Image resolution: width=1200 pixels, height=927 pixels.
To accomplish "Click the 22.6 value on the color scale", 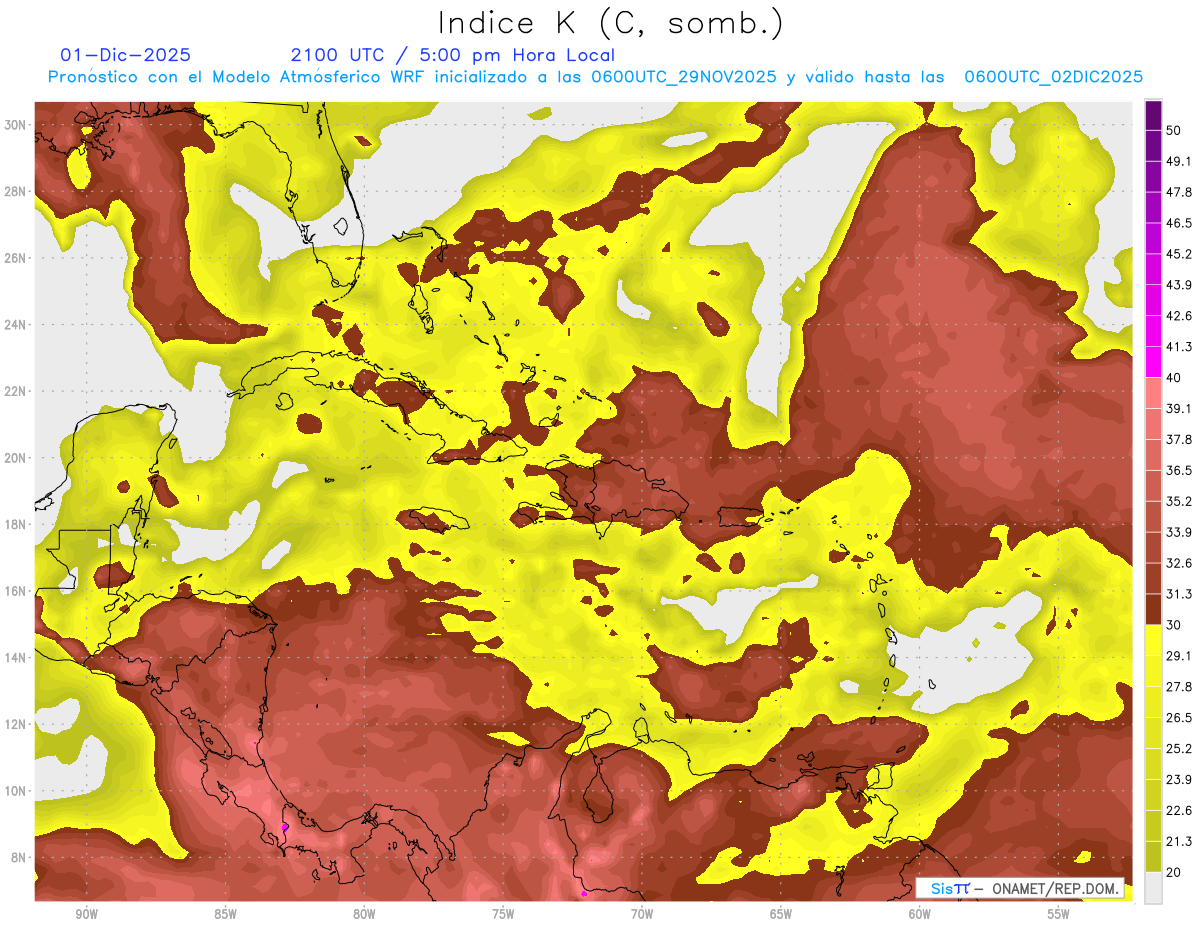I will (x=1180, y=811).
